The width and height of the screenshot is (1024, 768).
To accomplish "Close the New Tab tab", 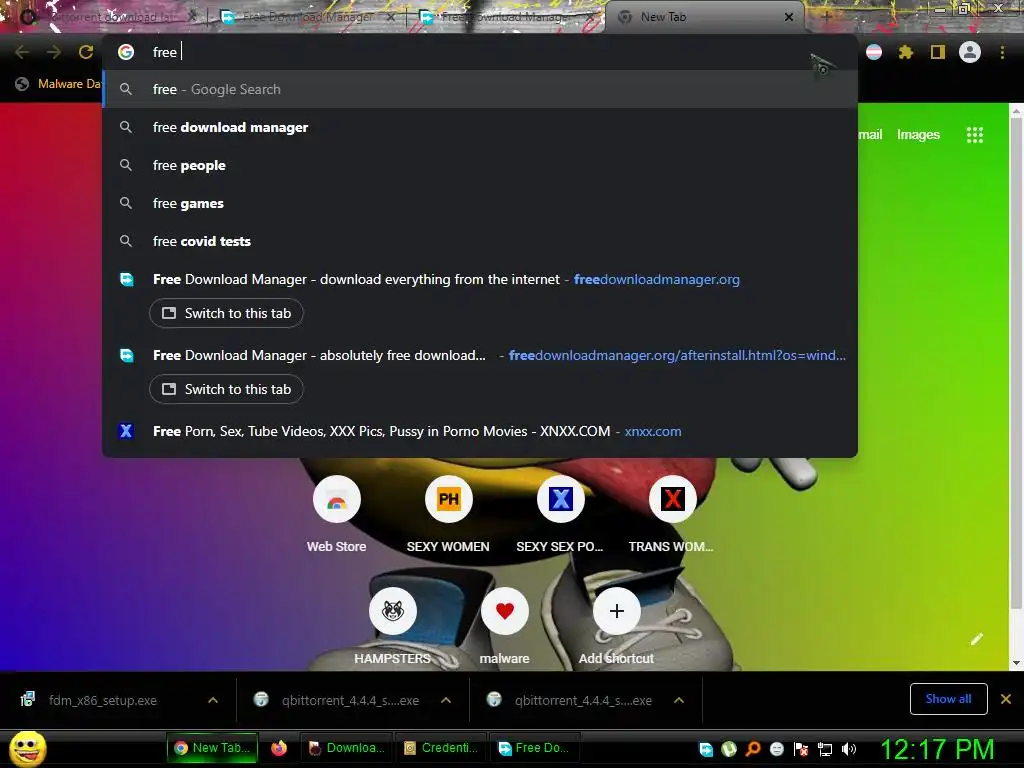I will pos(789,17).
